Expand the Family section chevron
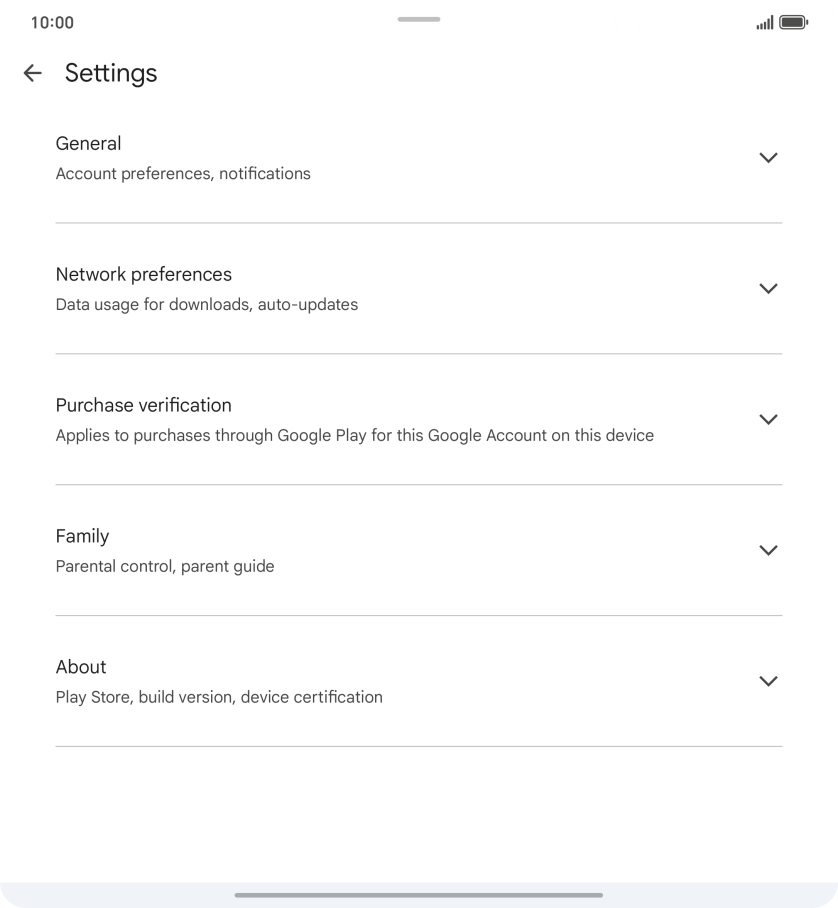The width and height of the screenshot is (838, 908). 768,550
